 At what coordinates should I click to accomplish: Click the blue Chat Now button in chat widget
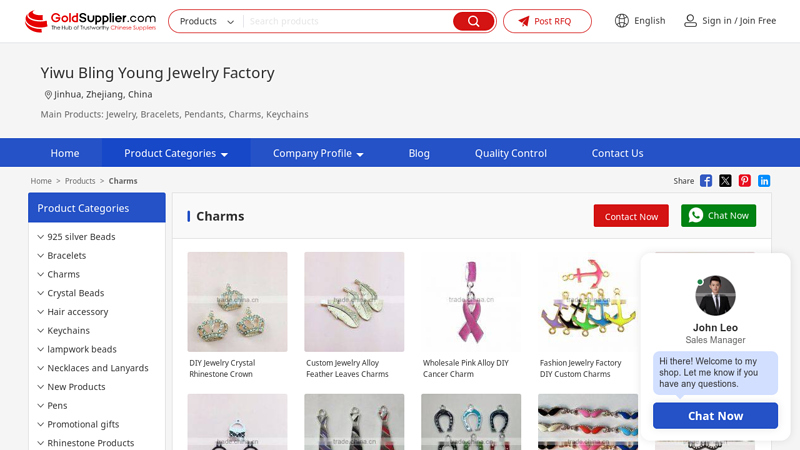pyautogui.click(x=715, y=416)
